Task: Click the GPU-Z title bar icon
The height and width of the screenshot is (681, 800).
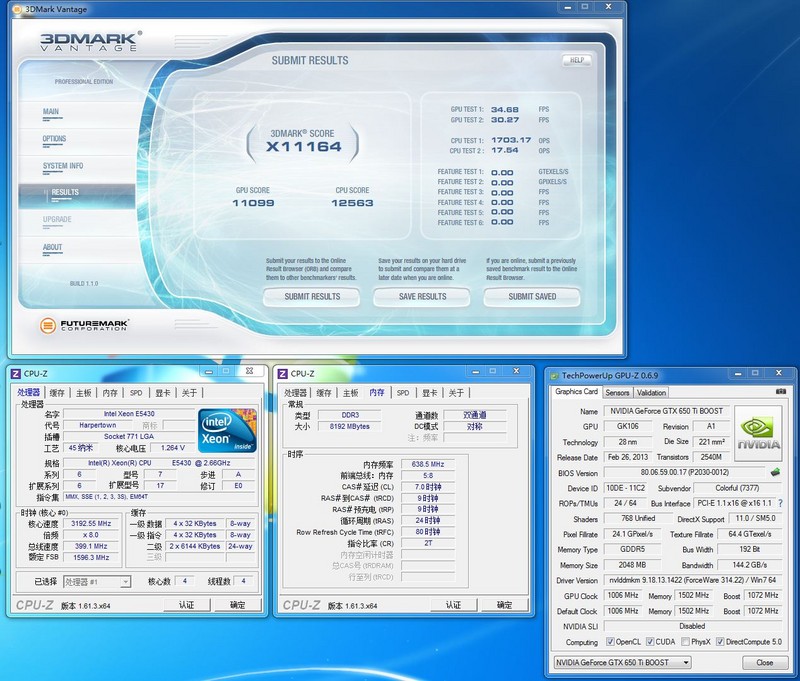Action: tap(555, 376)
